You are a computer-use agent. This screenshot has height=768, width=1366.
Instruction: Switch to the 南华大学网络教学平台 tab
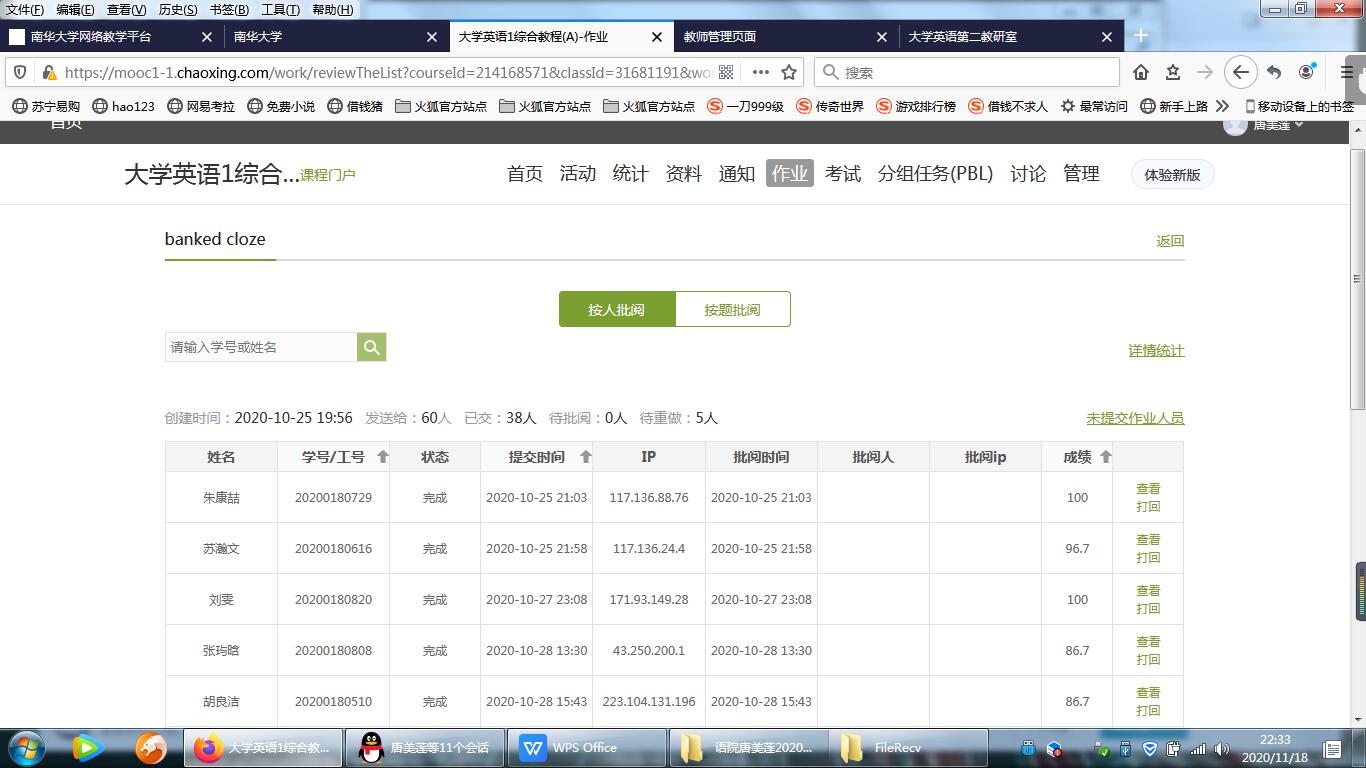(110, 36)
